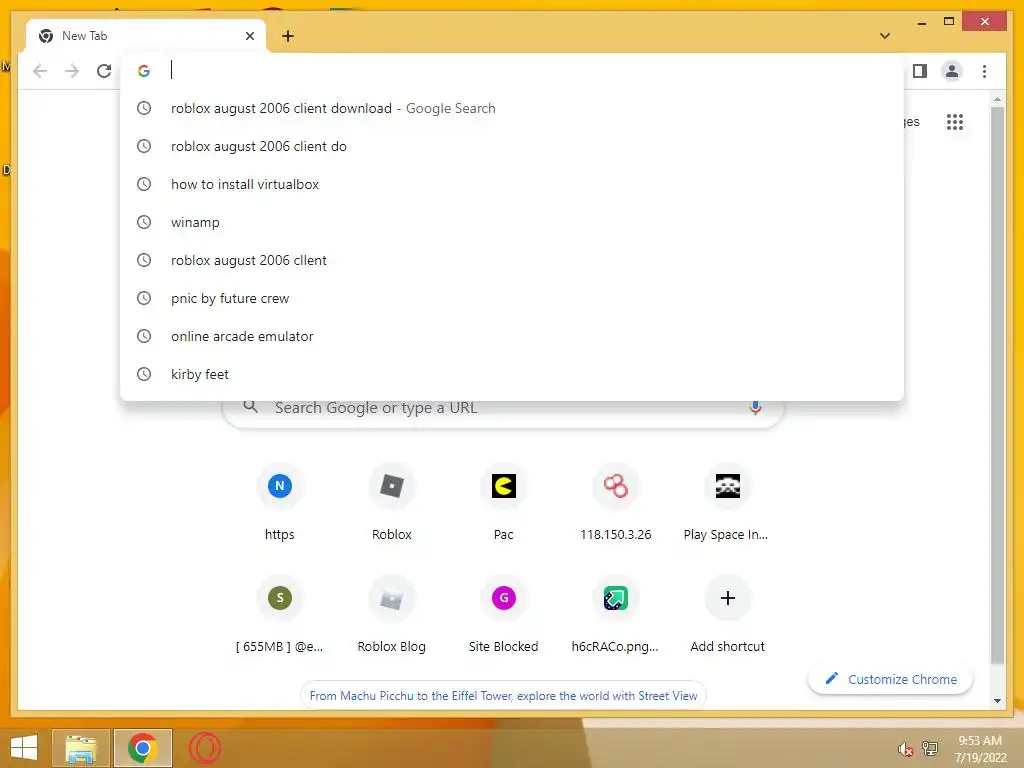Select the winamp suggestion
The height and width of the screenshot is (768, 1024).
pos(512,222)
